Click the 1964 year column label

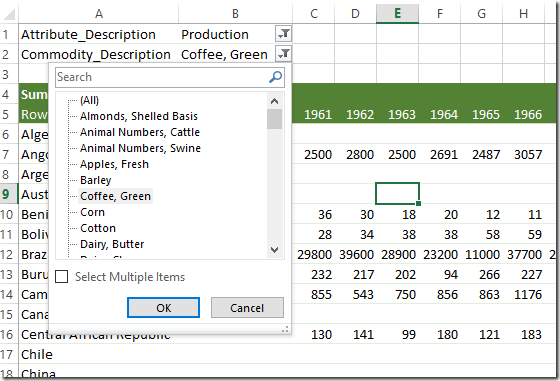tap(444, 115)
